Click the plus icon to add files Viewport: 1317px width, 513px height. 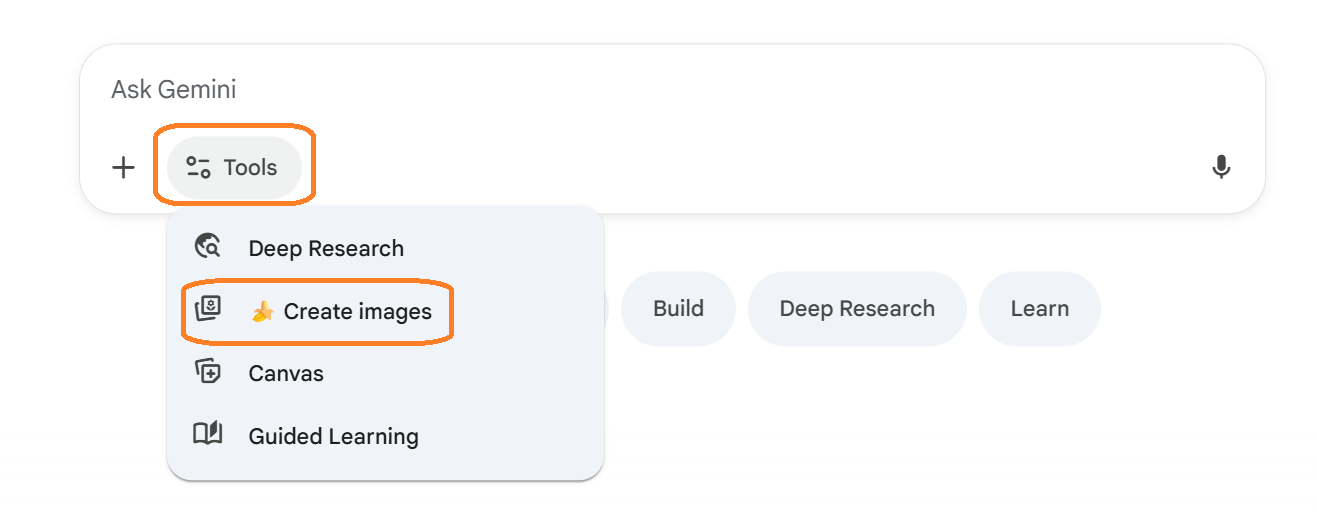[123, 167]
